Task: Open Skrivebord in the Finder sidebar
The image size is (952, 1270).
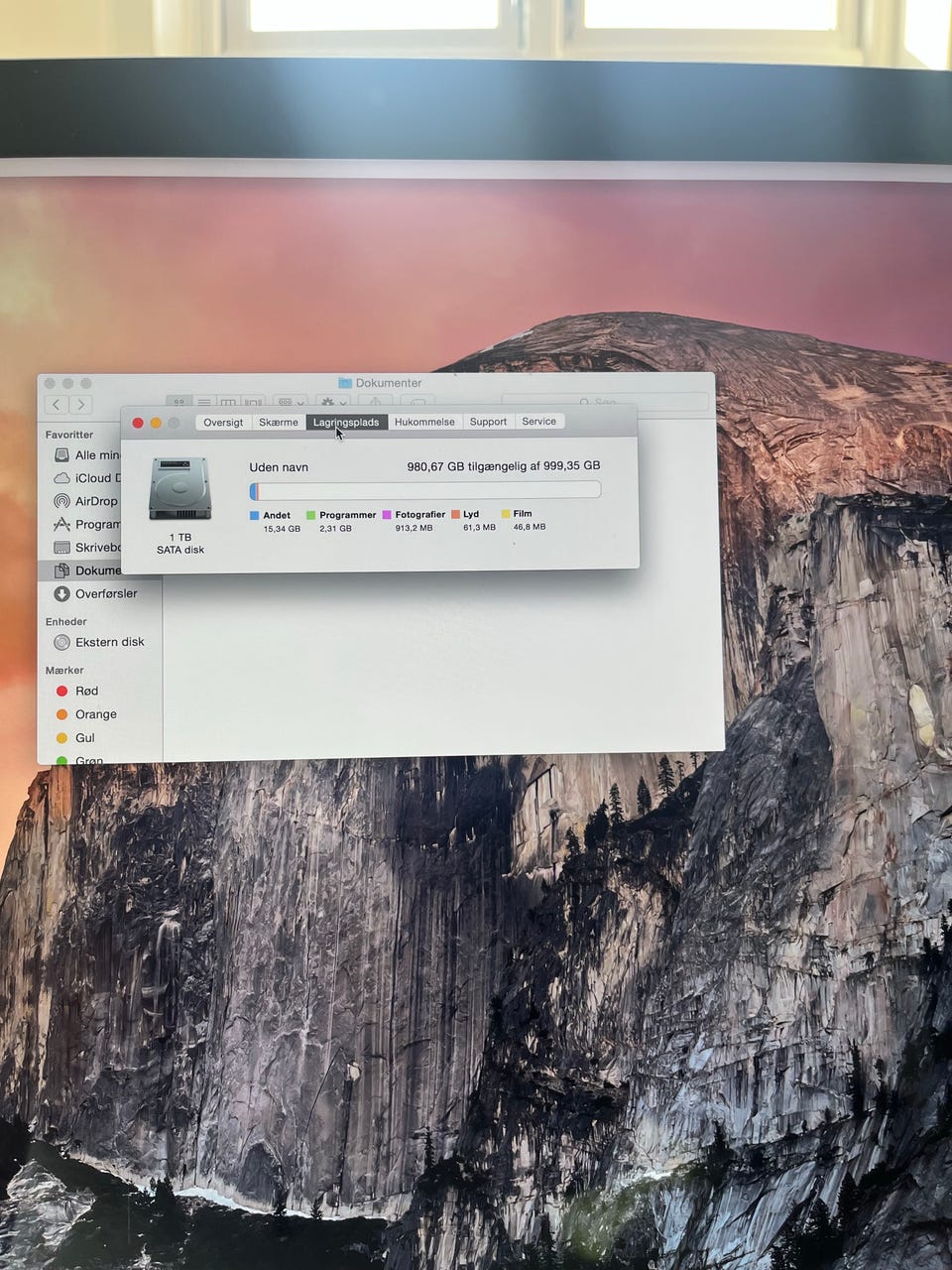Action: click(87, 548)
